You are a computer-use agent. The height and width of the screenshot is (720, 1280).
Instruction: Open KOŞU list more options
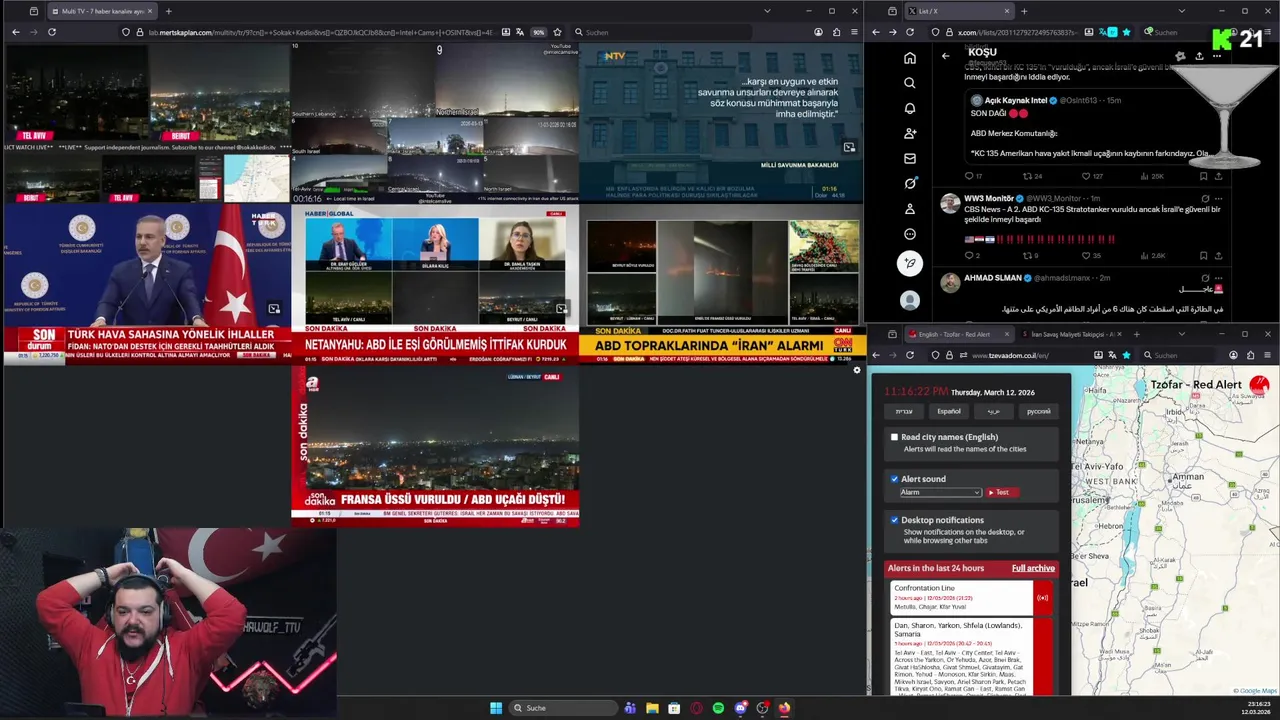[1217, 56]
